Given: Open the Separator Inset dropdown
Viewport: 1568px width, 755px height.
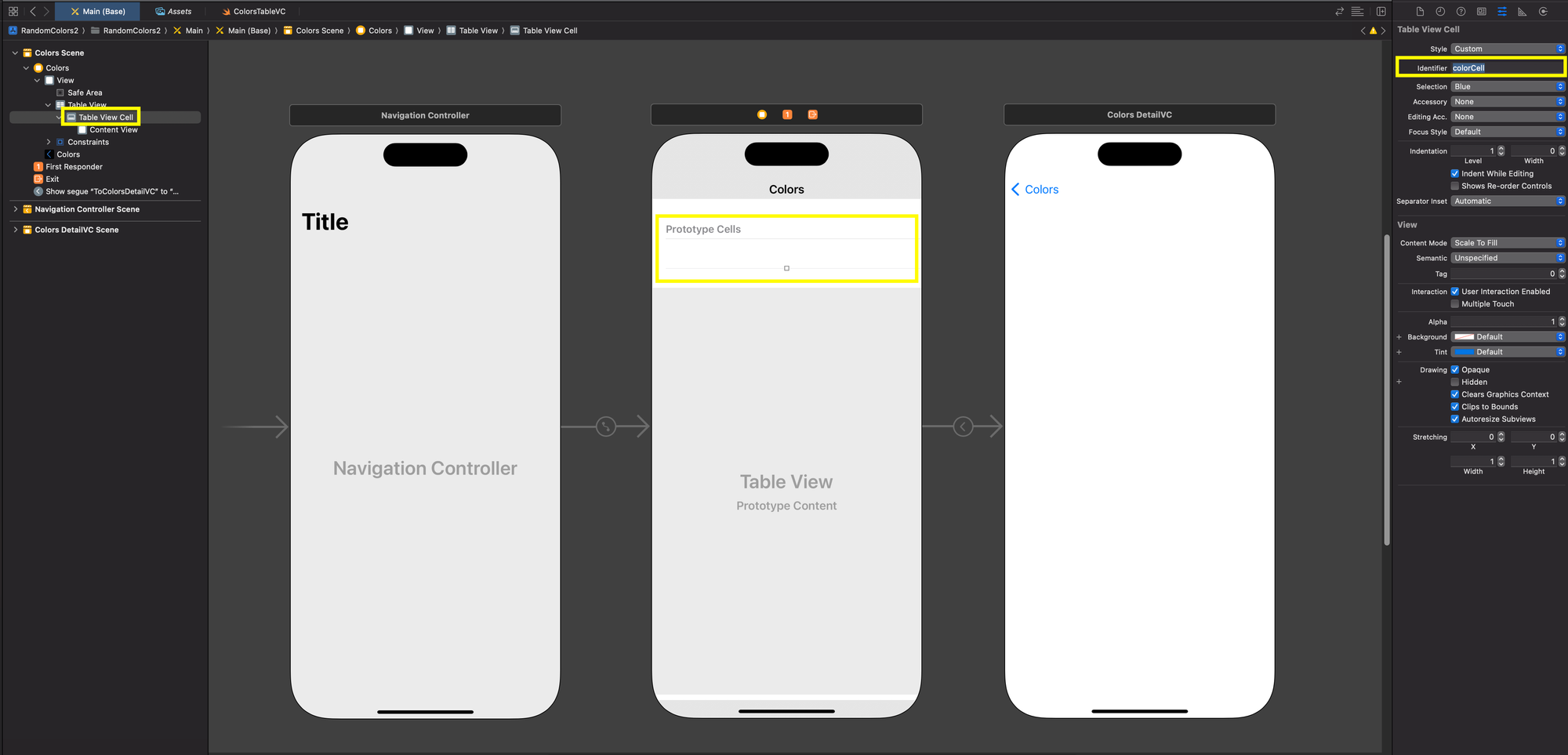Looking at the screenshot, I should 1508,201.
